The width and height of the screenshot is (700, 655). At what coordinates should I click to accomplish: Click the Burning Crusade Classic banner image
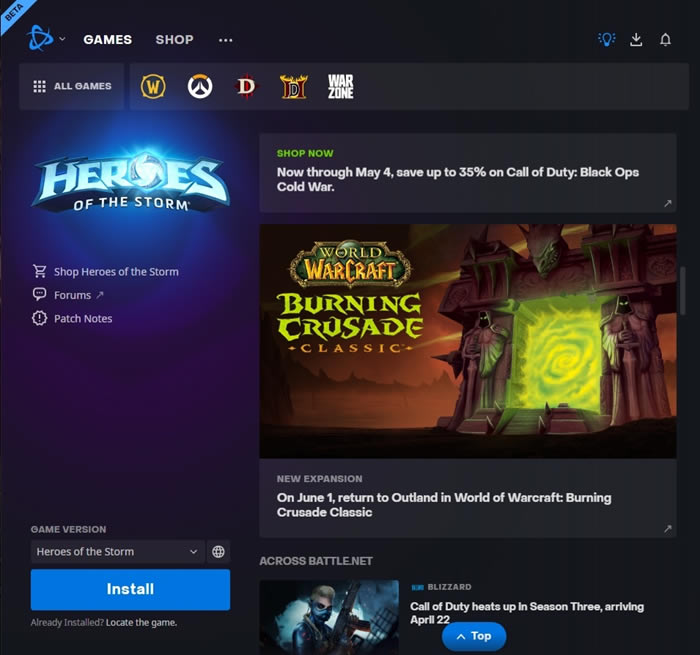[x=467, y=341]
